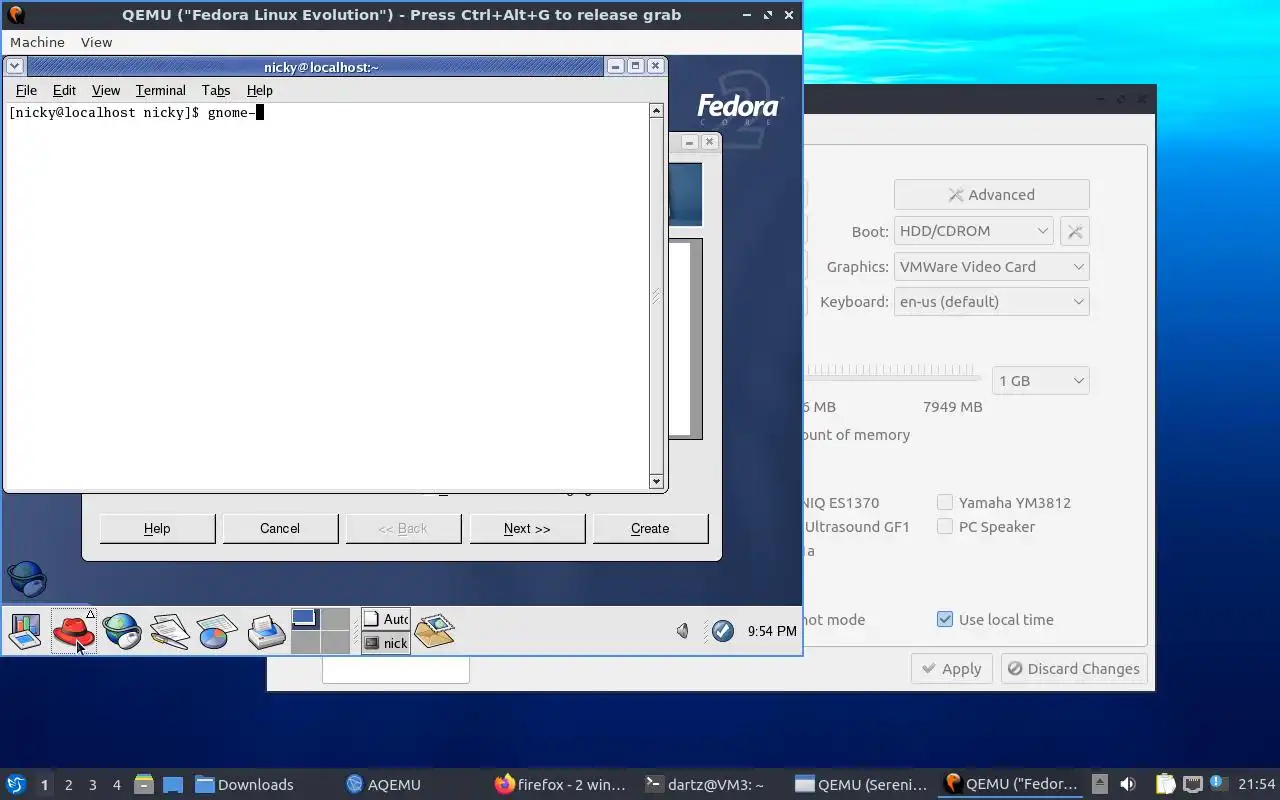Switch to dartz@VM3 terminal in taskbar
This screenshot has height=800, width=1280.
click(705, 784)
